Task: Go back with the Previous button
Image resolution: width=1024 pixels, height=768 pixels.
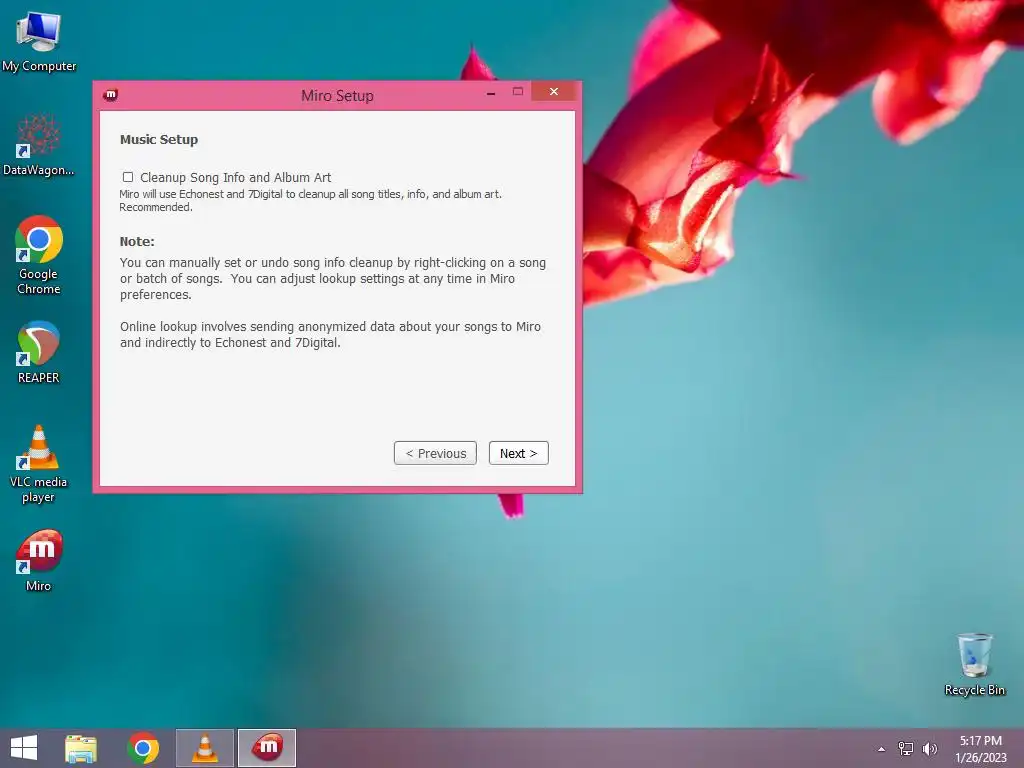Action: (436, 453)
